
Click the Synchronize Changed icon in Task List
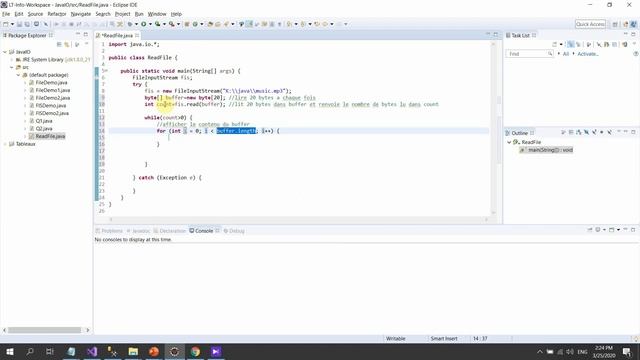click(x=625, y=44)
